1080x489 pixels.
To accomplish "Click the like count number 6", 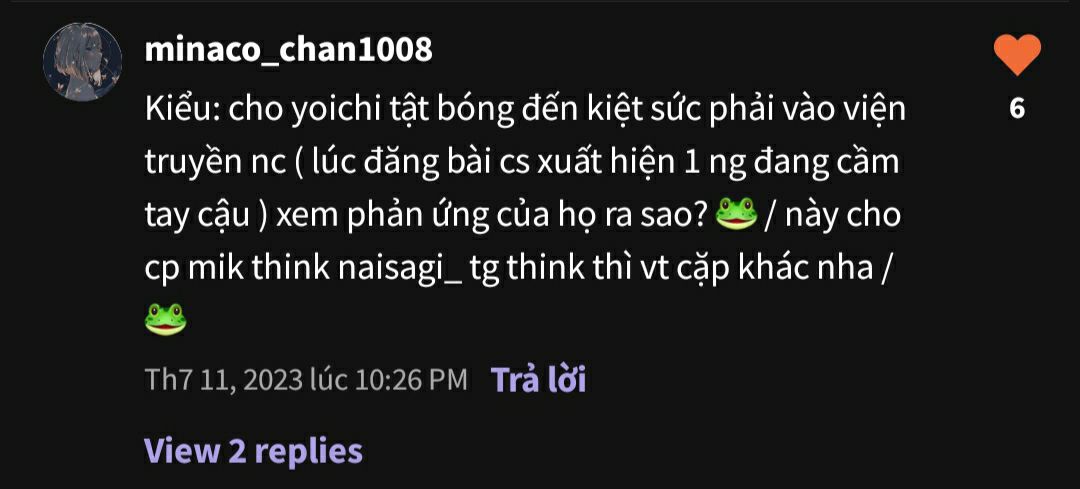I will 1017,108.
